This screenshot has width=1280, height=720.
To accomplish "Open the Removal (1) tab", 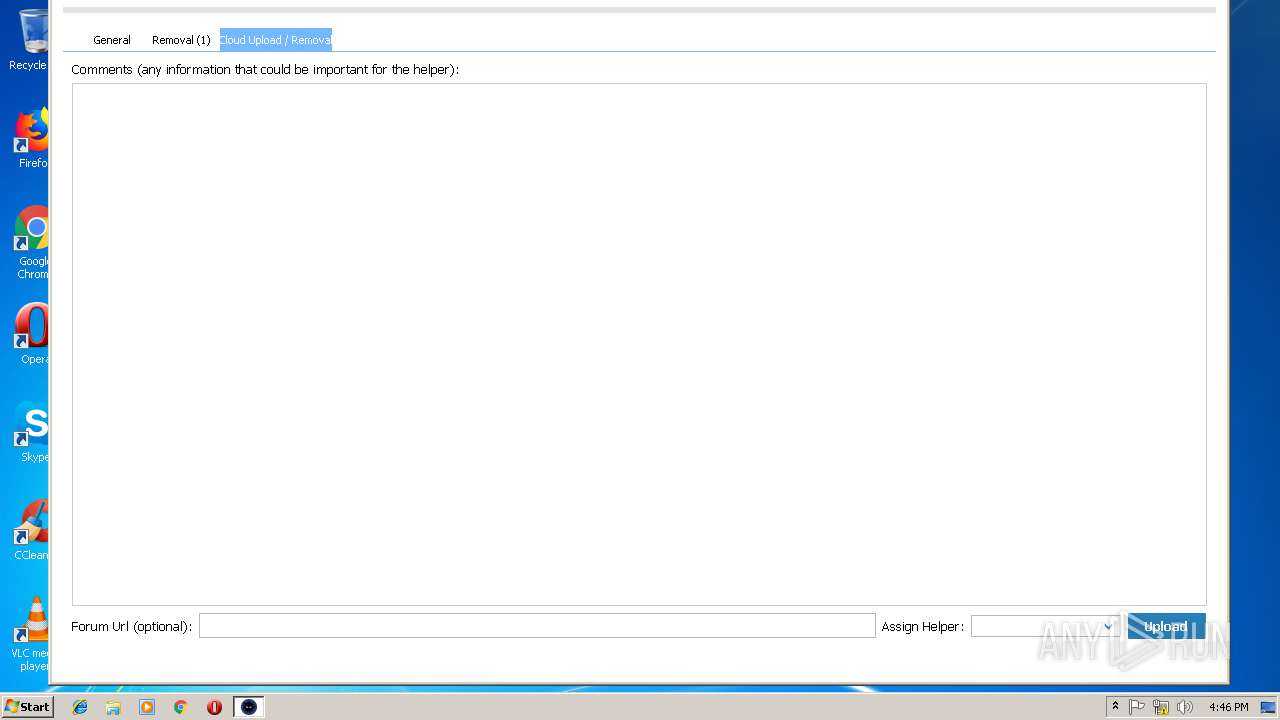I will click(181, 40).
